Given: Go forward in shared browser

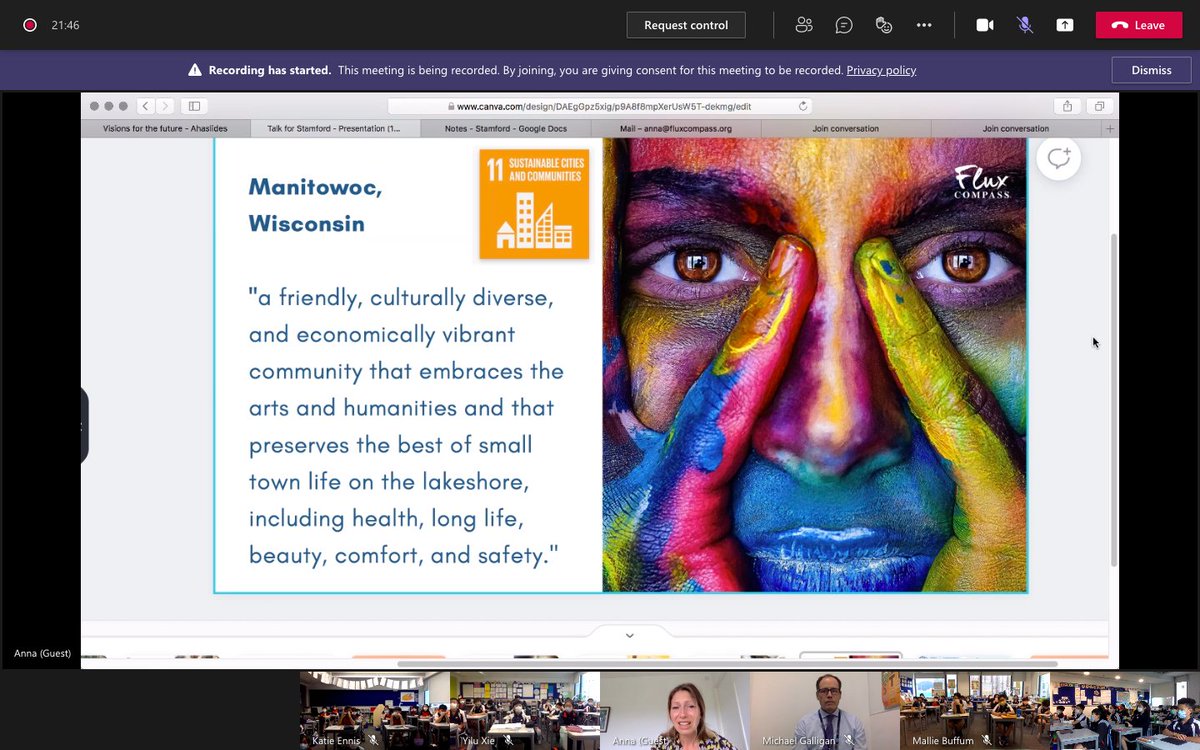Looking at the screenshot, I should coord(165,106).
